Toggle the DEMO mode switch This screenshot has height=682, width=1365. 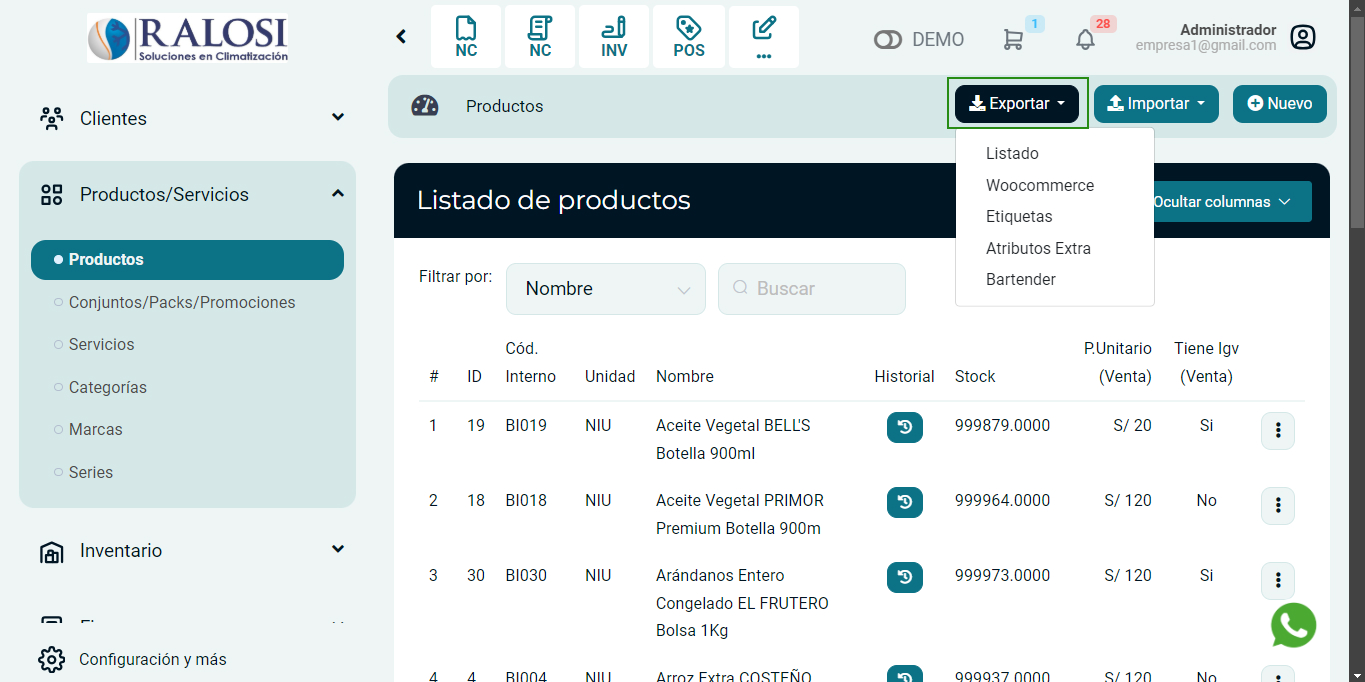coord(887,40)
